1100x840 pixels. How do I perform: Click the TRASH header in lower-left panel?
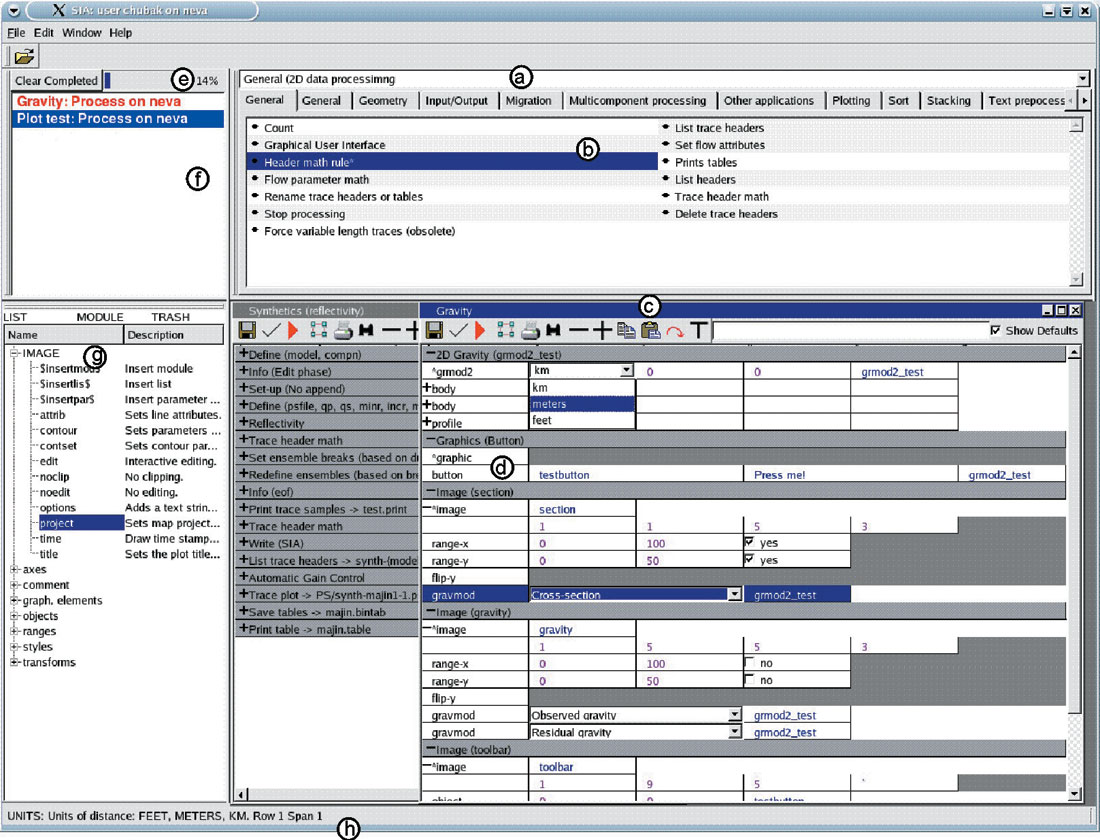(170, 317)
